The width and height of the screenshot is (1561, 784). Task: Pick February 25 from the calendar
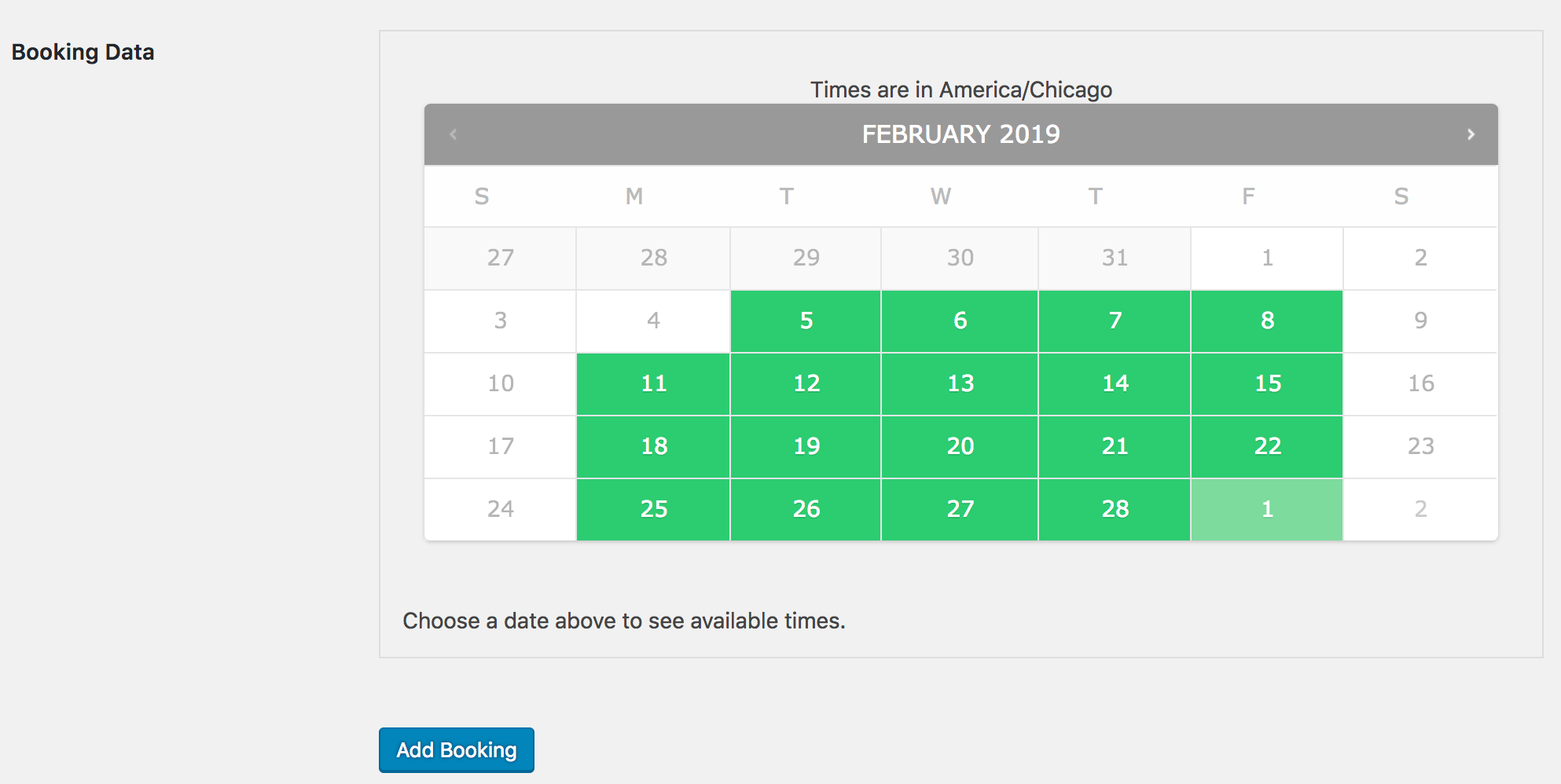[x=653, y=509]
